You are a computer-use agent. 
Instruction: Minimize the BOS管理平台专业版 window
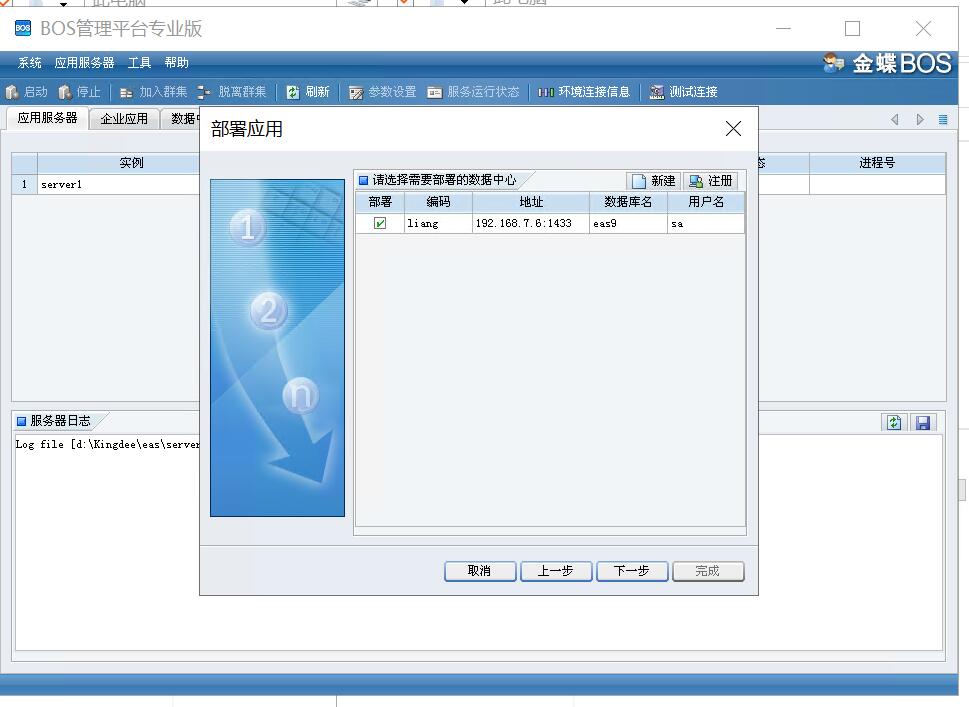pos(784,28)
